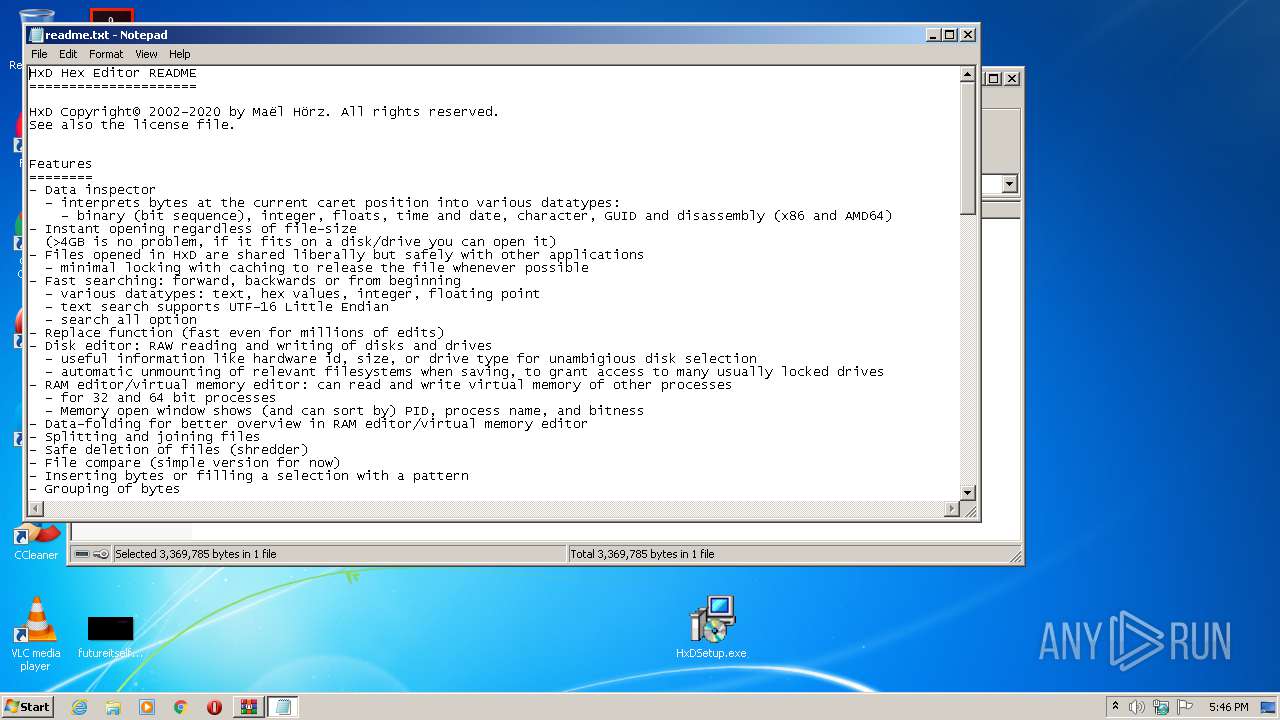
Task: Click the 'Selected 3,369,785 bytes in 1 file' status
Action: (196, 554)
